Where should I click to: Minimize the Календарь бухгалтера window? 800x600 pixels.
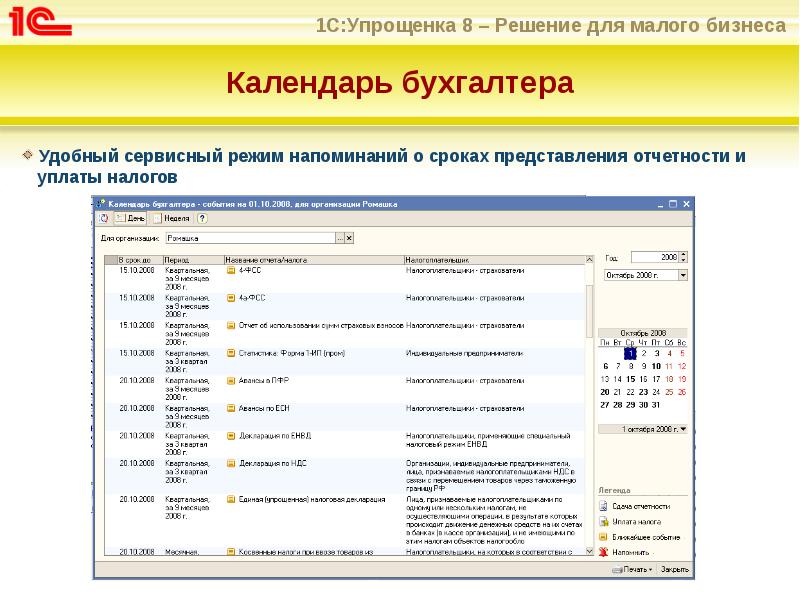[x=660, y=205]
